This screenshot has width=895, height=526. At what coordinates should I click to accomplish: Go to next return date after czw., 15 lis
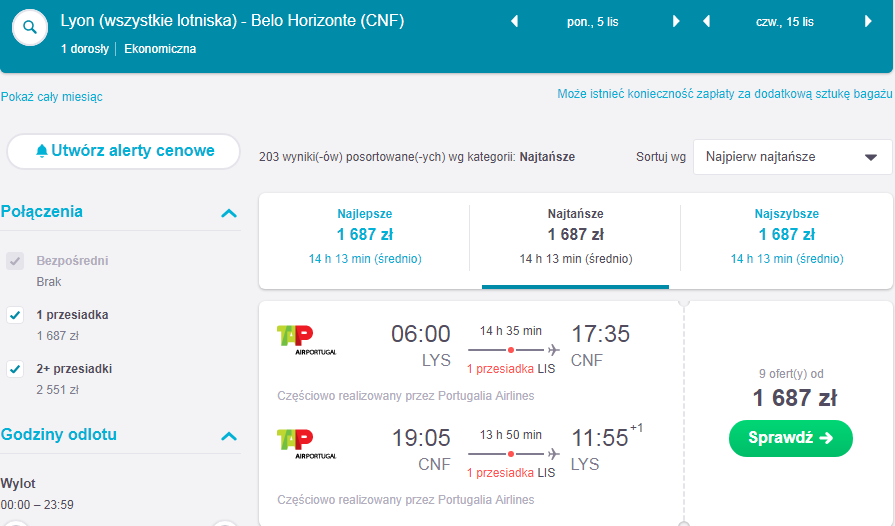click(868, 22)
